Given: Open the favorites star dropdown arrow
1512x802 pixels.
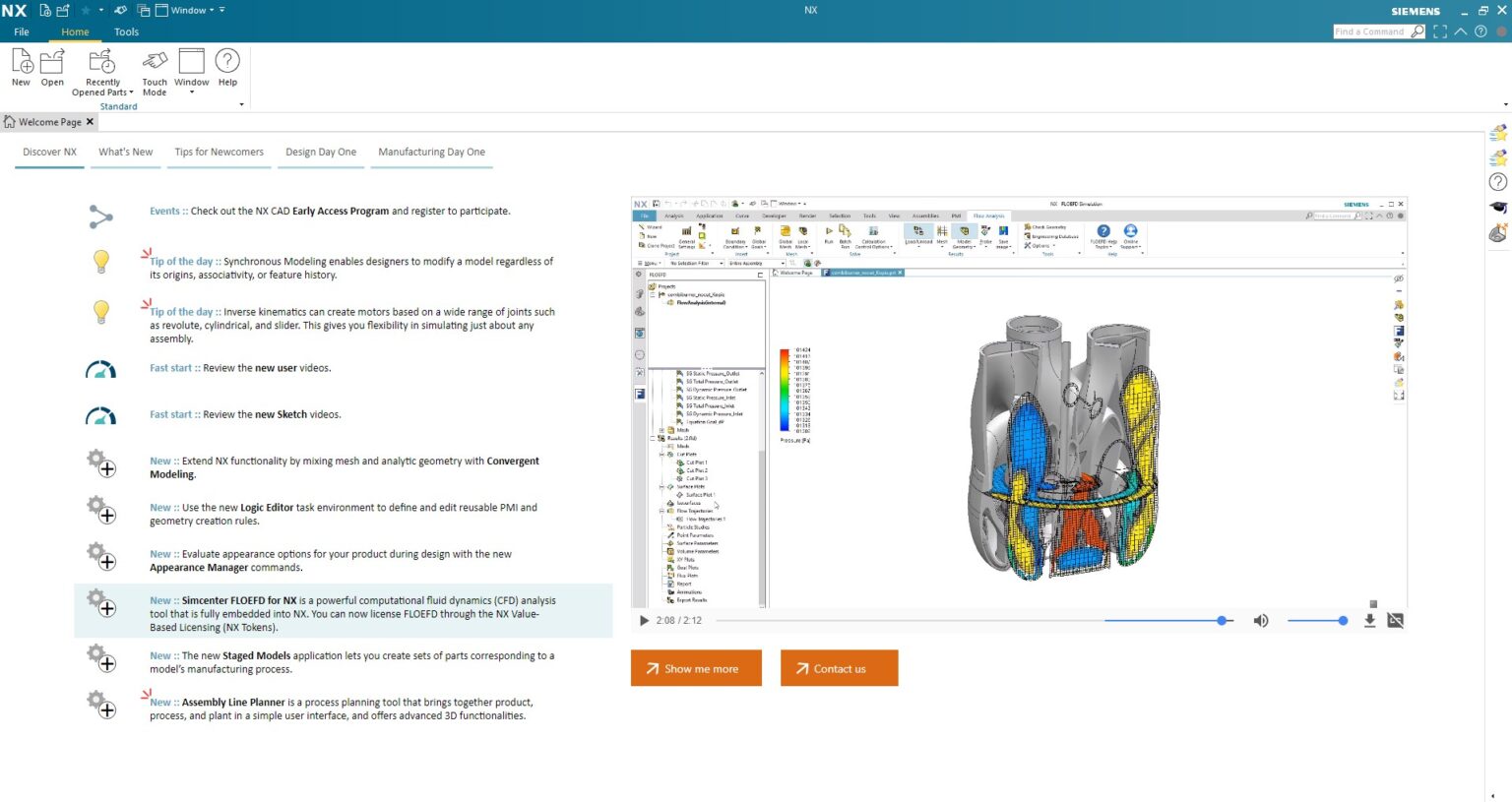Looking at the screenshot, I should click(101, 10).
